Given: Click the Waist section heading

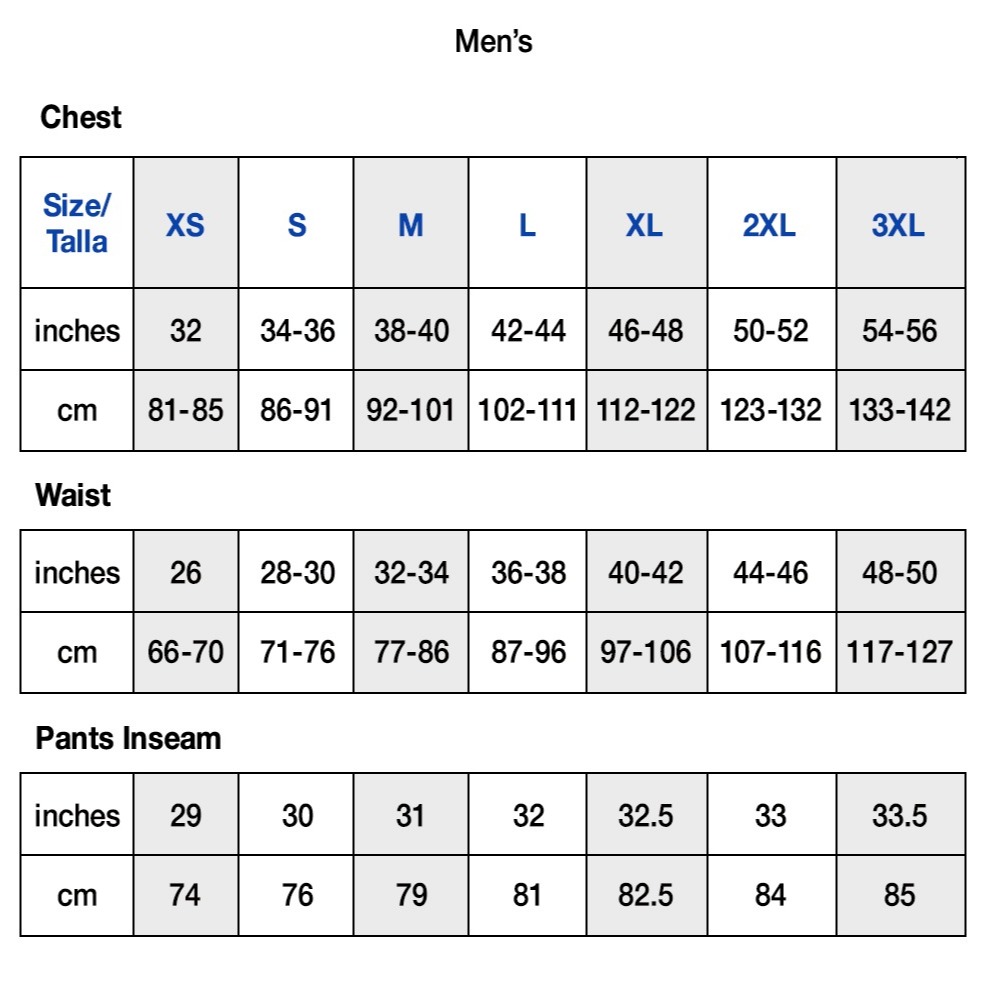Looking at the screenshot, I should [73, 495].
